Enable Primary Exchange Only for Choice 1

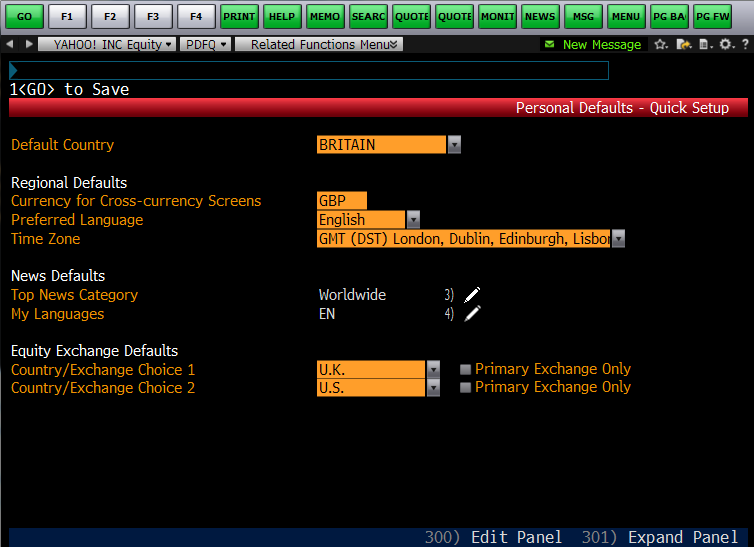tap(465, 369)
